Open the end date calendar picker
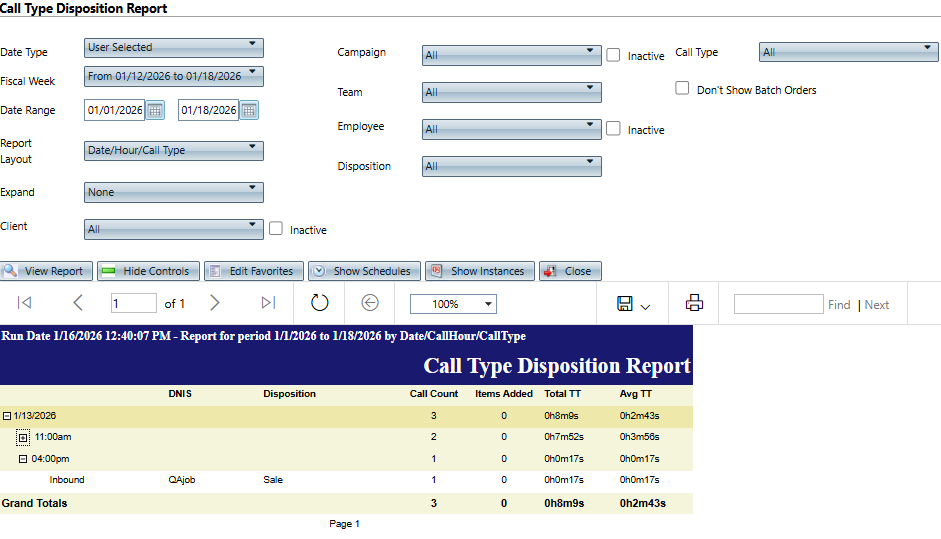941x539 pixels. tap(249, 110)
